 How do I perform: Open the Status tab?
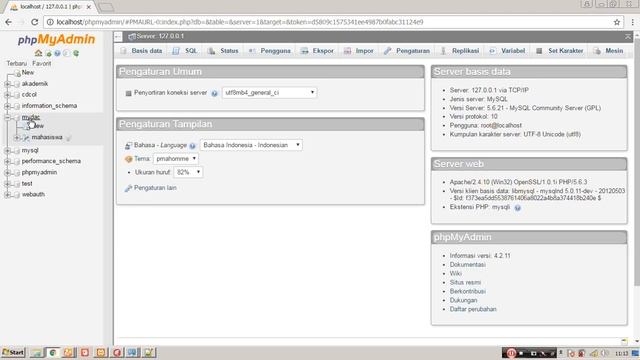tap(223, 51)
